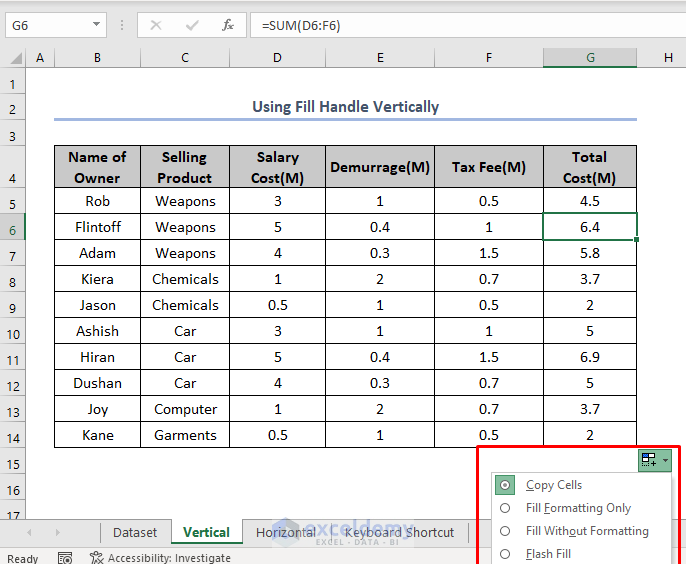Select row 6 header
This screenshot has width=686, height=564.
14,228
